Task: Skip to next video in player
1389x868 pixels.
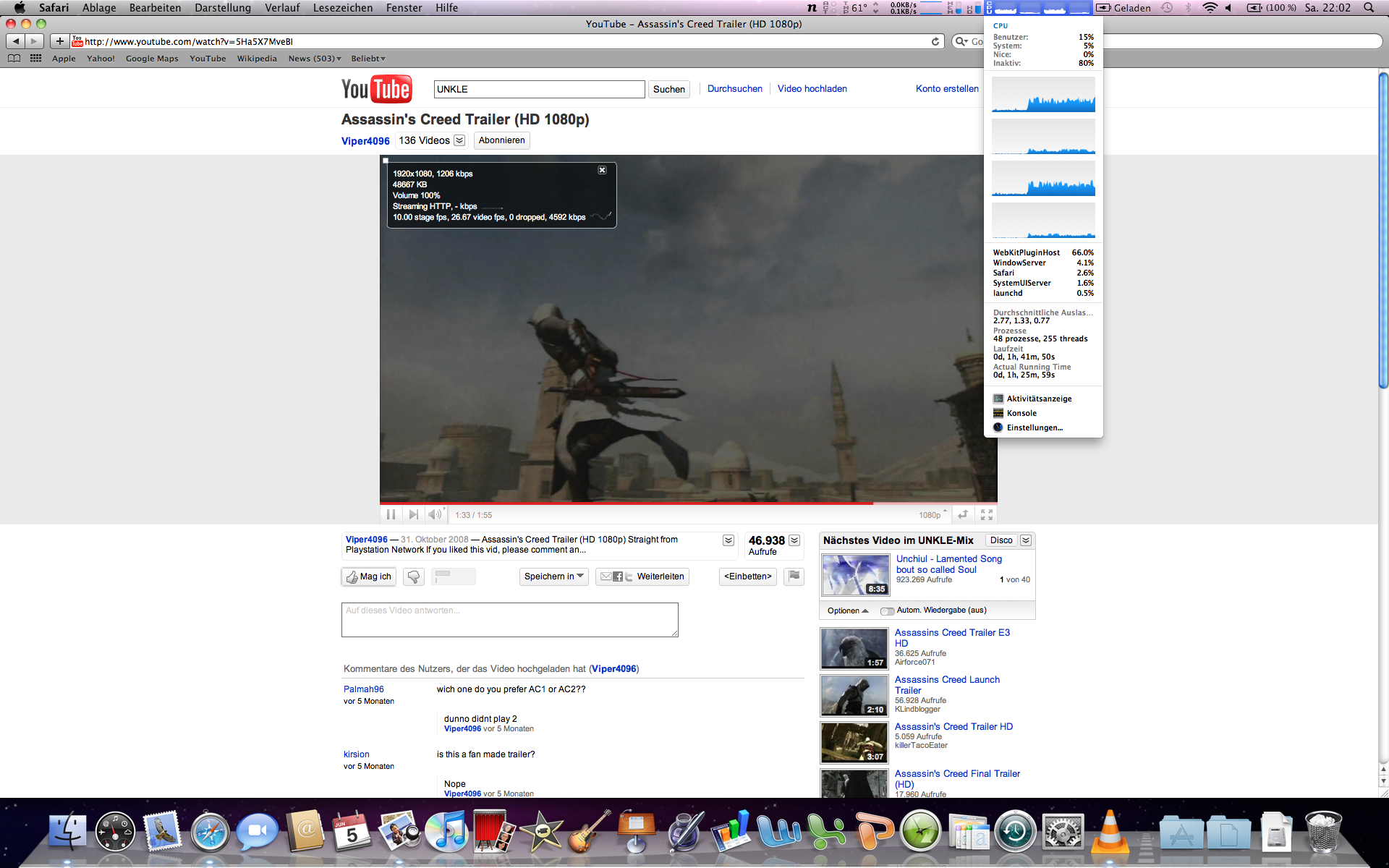Action: pyautogui.click(x=413, y=514)
